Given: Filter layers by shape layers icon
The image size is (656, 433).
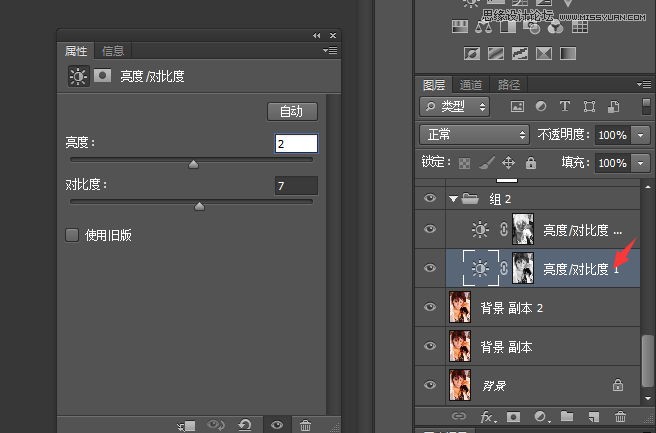Looking at the screenshot, I should 589,106.
